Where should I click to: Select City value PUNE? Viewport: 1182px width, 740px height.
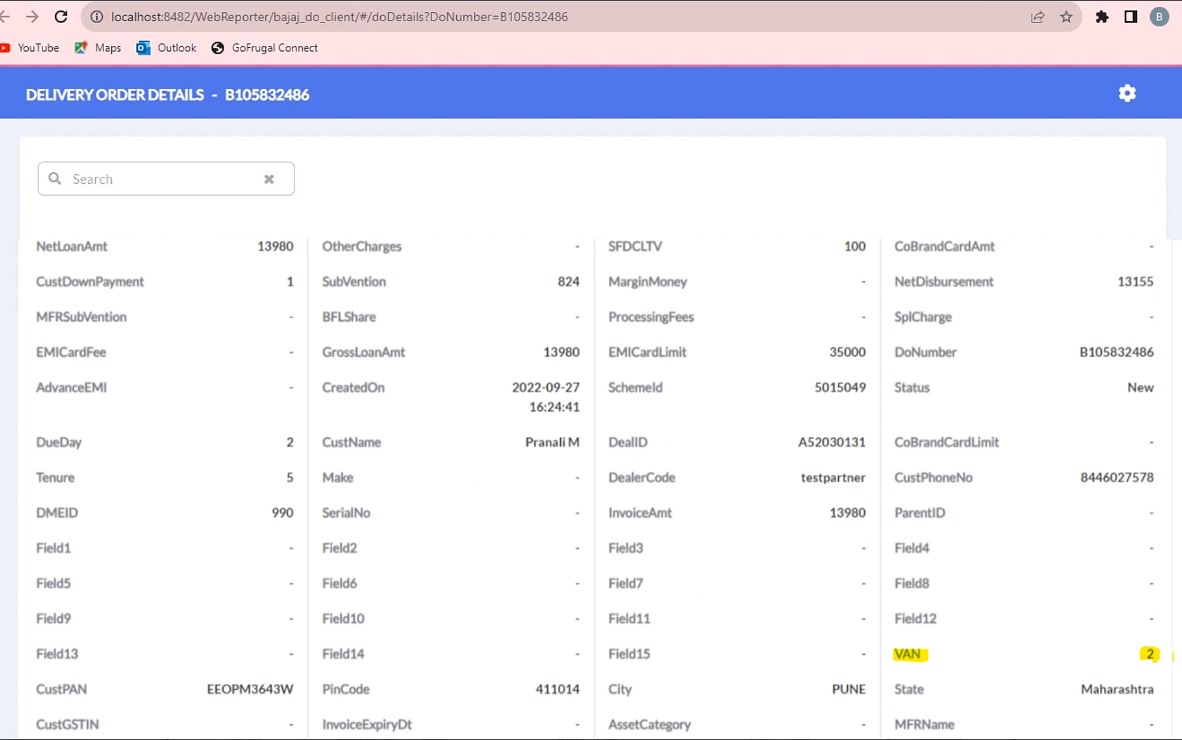849,690
